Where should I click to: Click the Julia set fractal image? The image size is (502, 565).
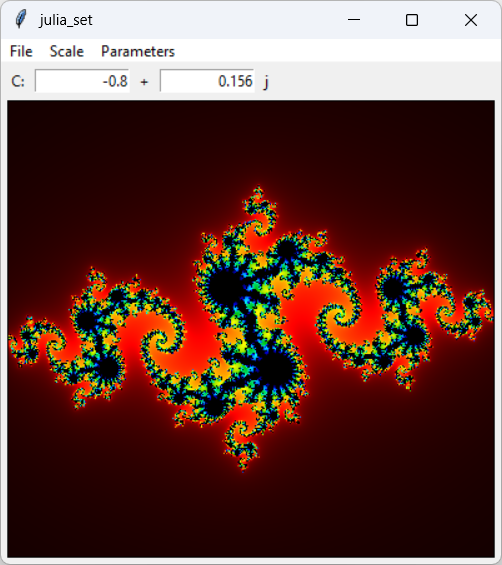[x=251, y=329]
